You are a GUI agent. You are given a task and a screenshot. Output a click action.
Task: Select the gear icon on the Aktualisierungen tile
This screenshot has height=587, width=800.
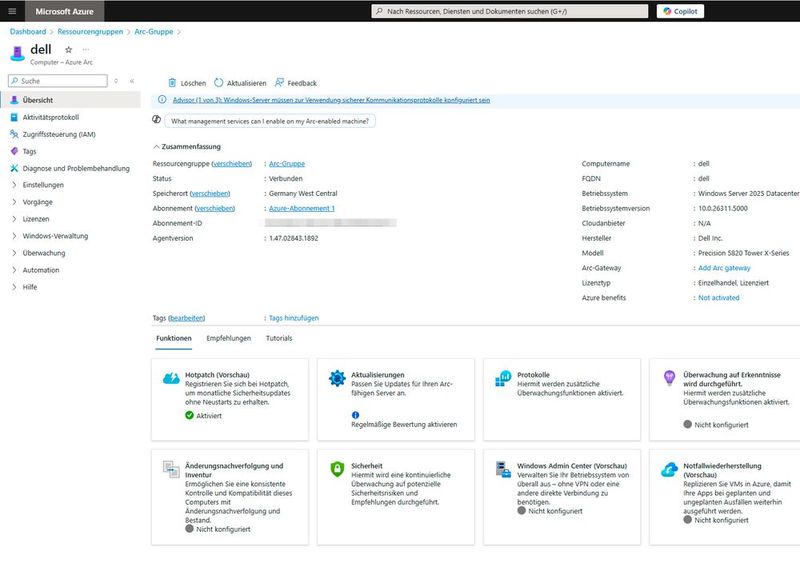339,377
